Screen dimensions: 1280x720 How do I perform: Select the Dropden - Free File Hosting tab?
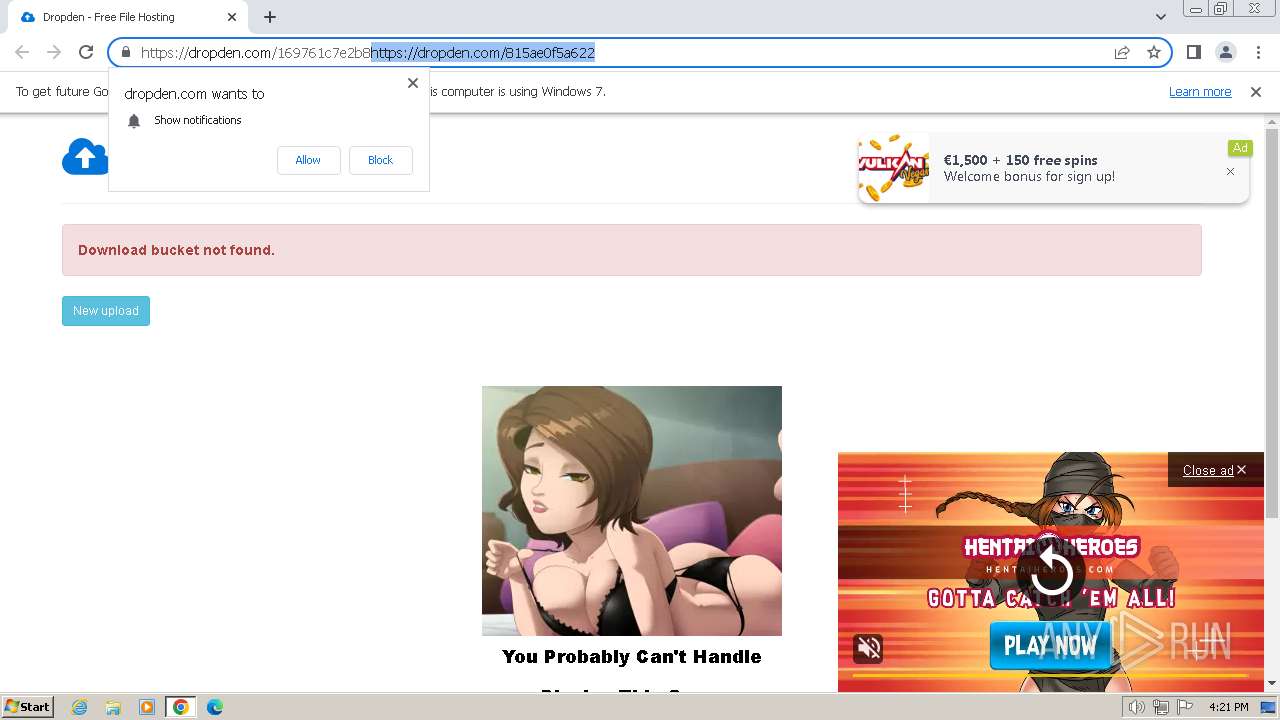pos(127,17)
